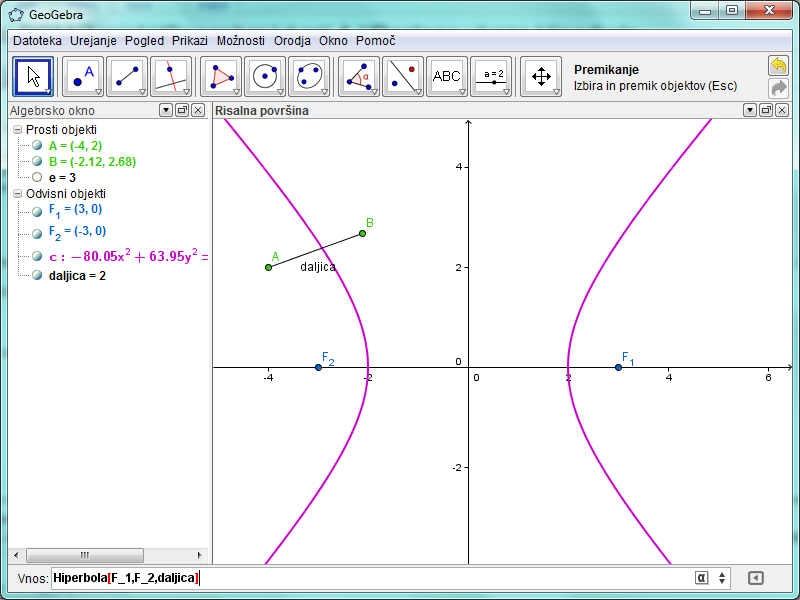Toggle visibility of daljica = 2
800x600 pixels.
point(37,275)
